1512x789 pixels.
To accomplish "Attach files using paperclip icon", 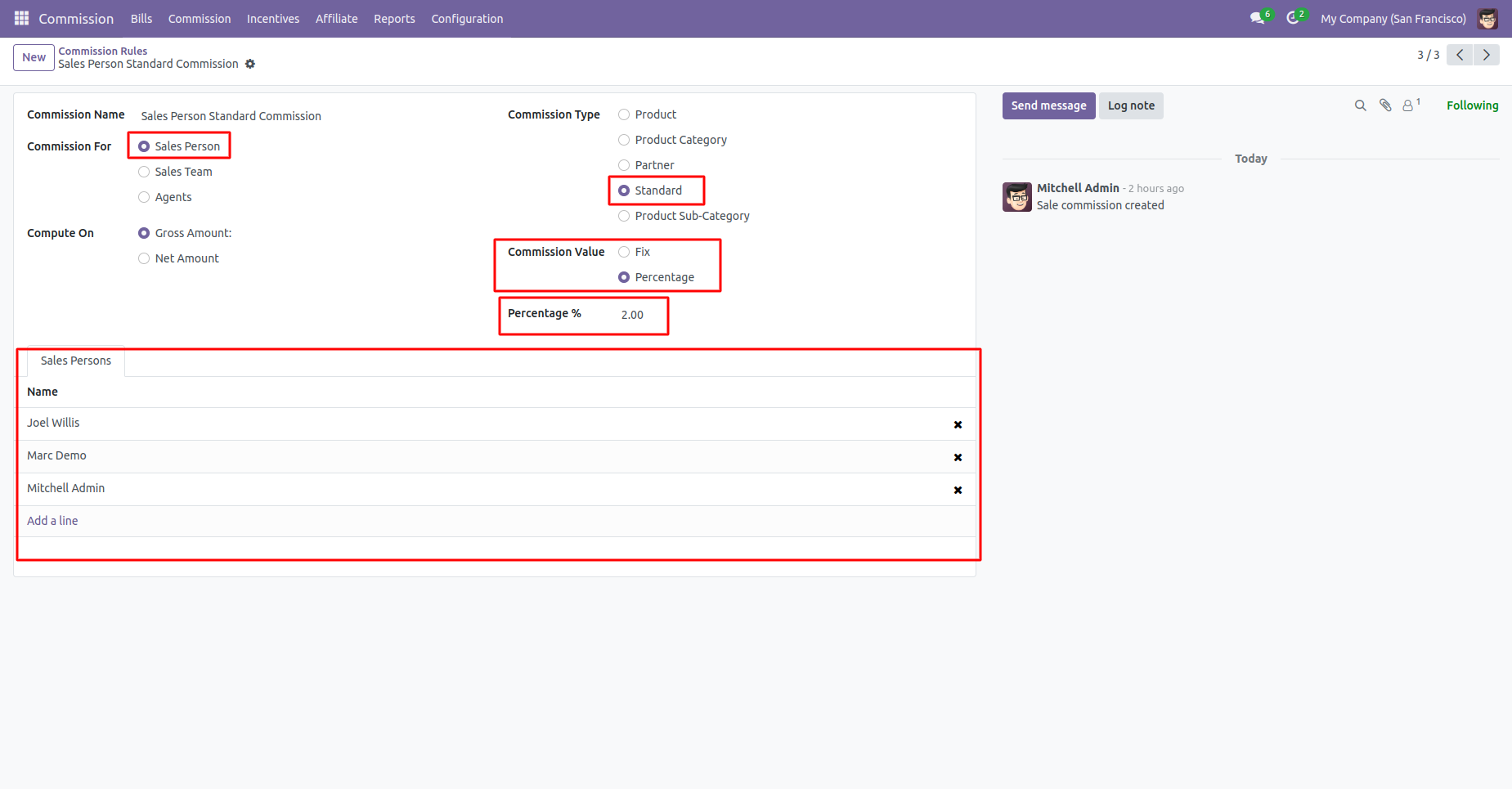I will 1385,105.
